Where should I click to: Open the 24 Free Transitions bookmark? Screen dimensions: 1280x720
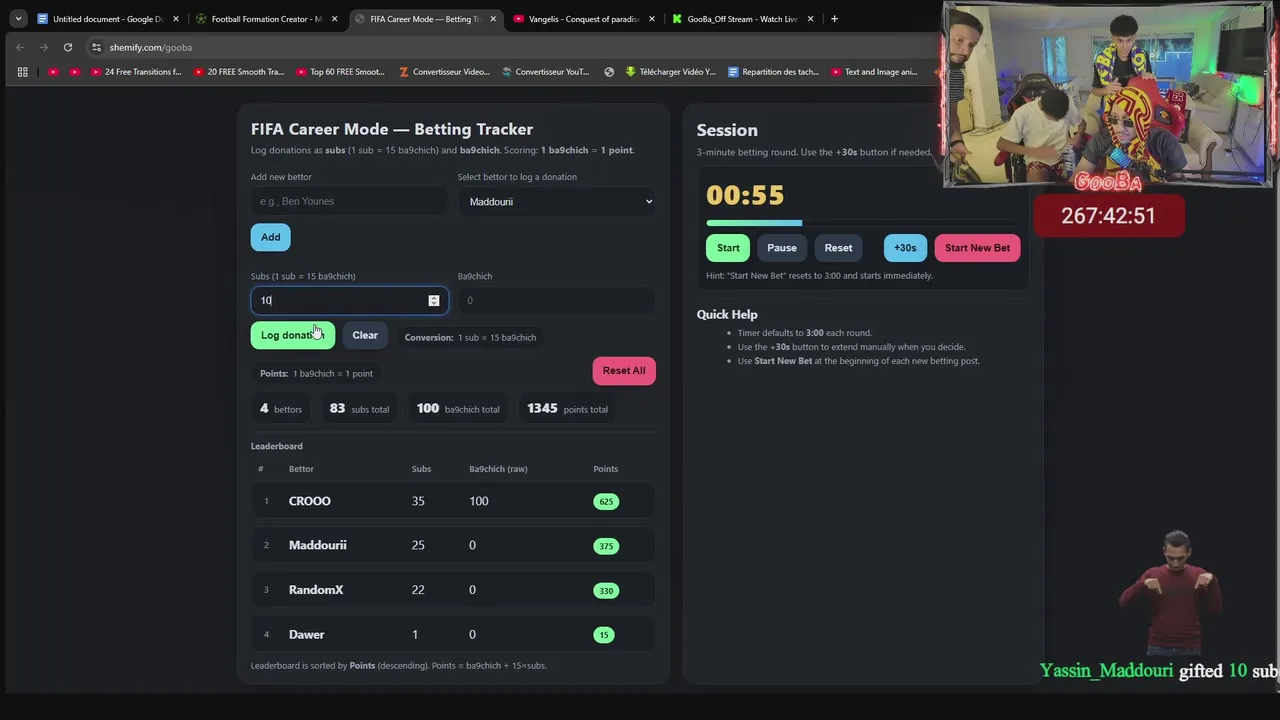136,72
